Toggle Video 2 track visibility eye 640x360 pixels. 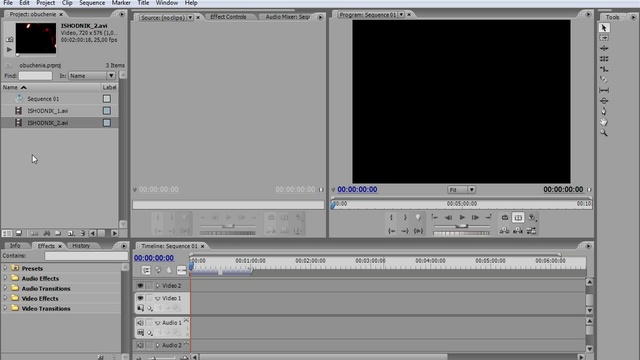coord(140,286)
